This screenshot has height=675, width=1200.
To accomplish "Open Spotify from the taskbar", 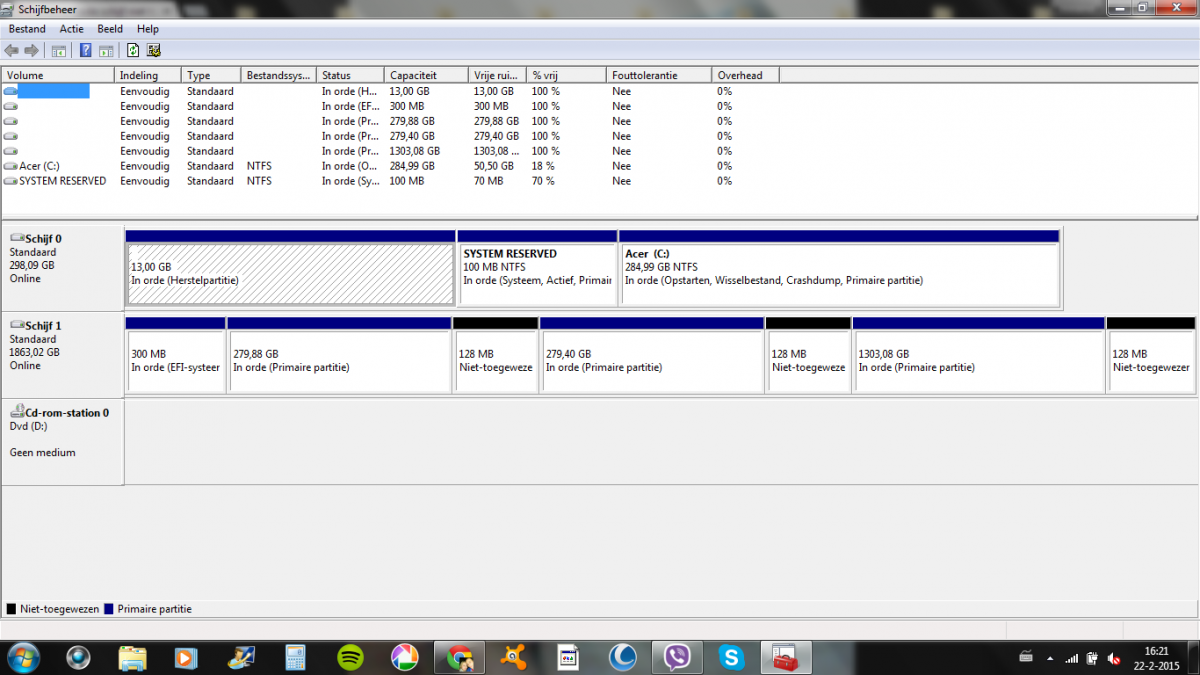I will coord(350,657).
